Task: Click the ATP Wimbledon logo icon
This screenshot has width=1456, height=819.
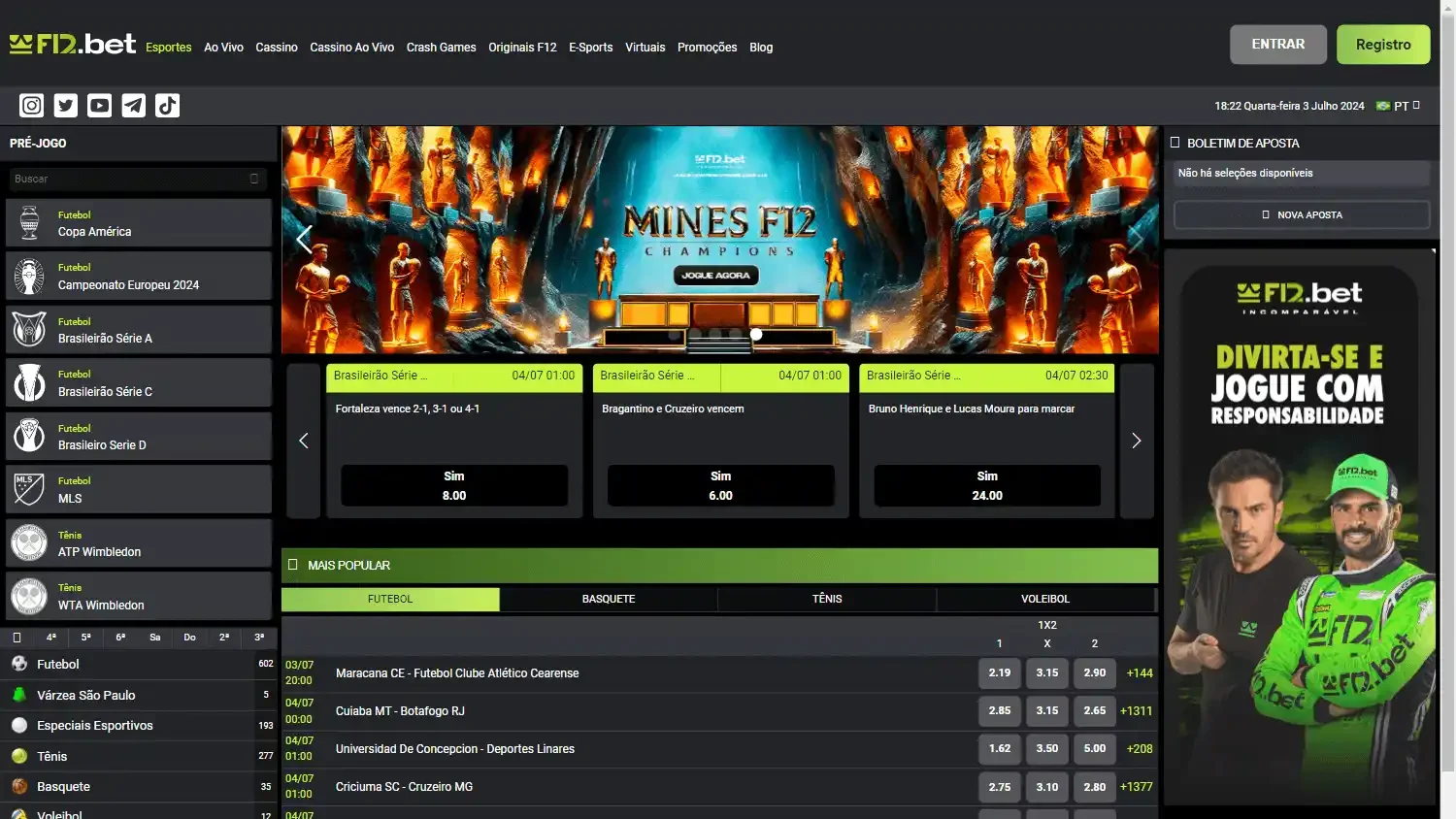Action: (x=29, y=542)
